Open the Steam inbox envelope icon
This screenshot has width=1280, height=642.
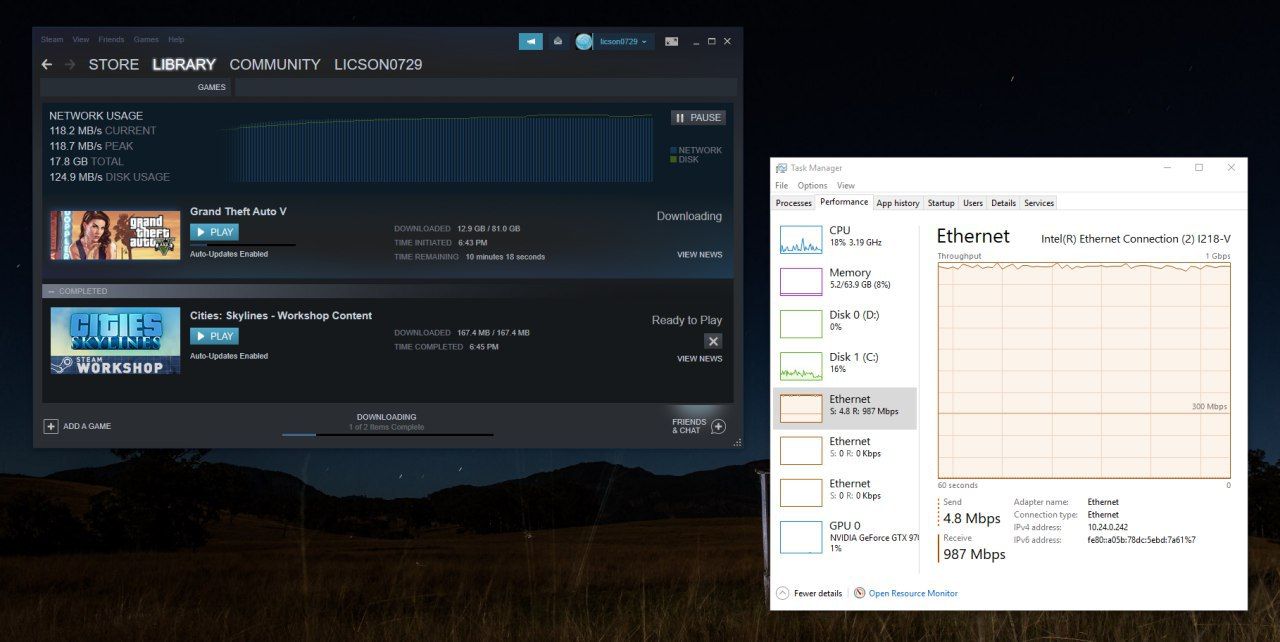click(558, 42)
